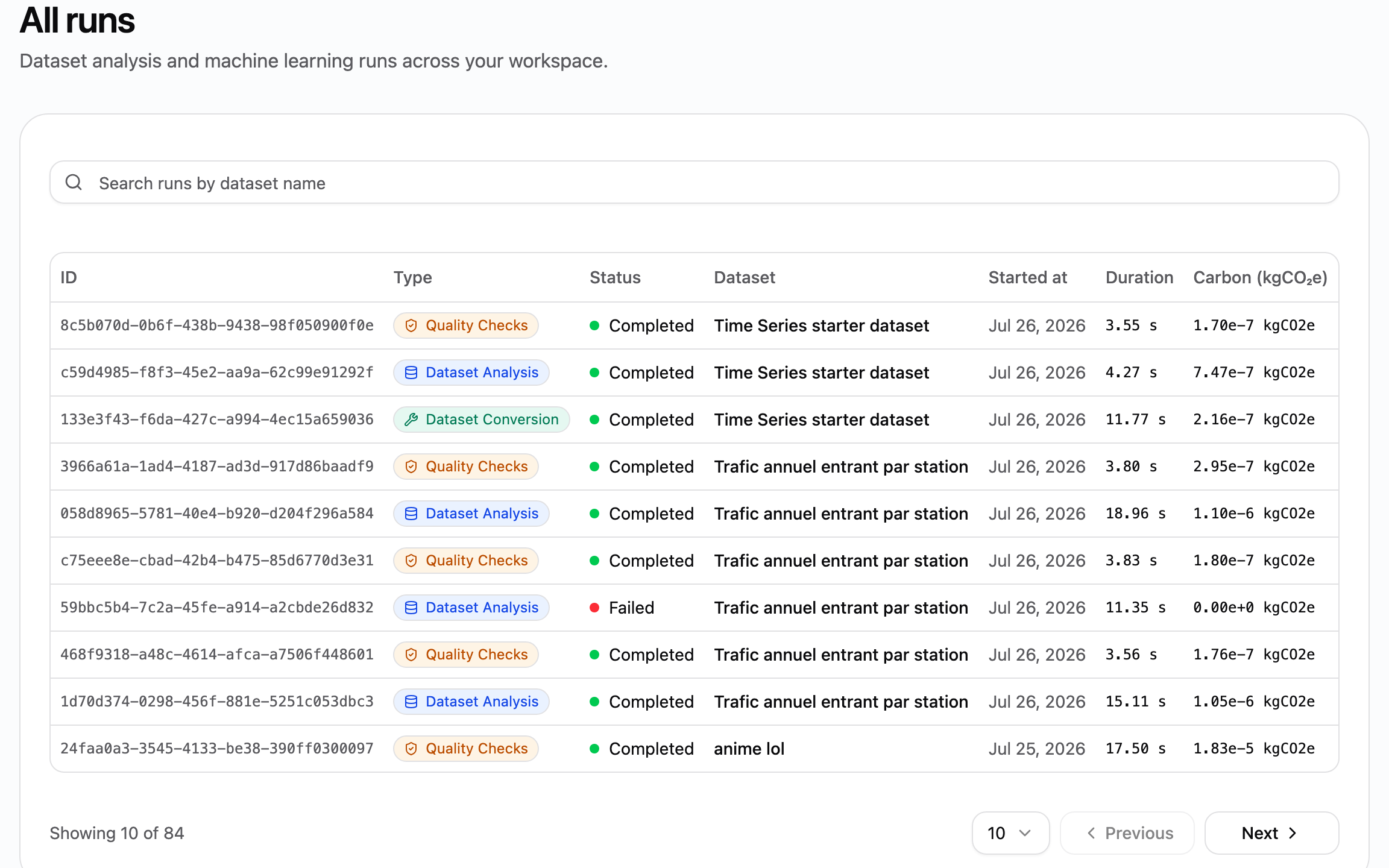This screenshot has height=868, width=1389.
Task: Select run ID c75eee8e-cbad-42b4-b475-85d6770d3e31
Action: [217, 561]
